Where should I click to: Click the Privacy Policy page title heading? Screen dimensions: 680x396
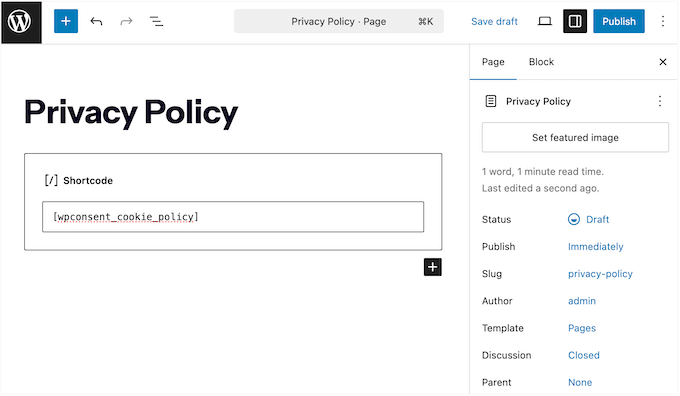coord(131,113)
